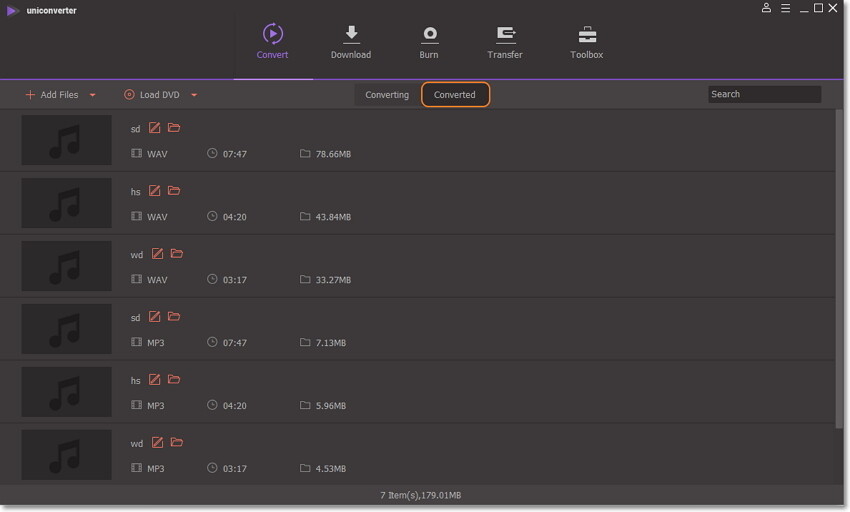Click the 5.96MB size text

click(331, 406)
